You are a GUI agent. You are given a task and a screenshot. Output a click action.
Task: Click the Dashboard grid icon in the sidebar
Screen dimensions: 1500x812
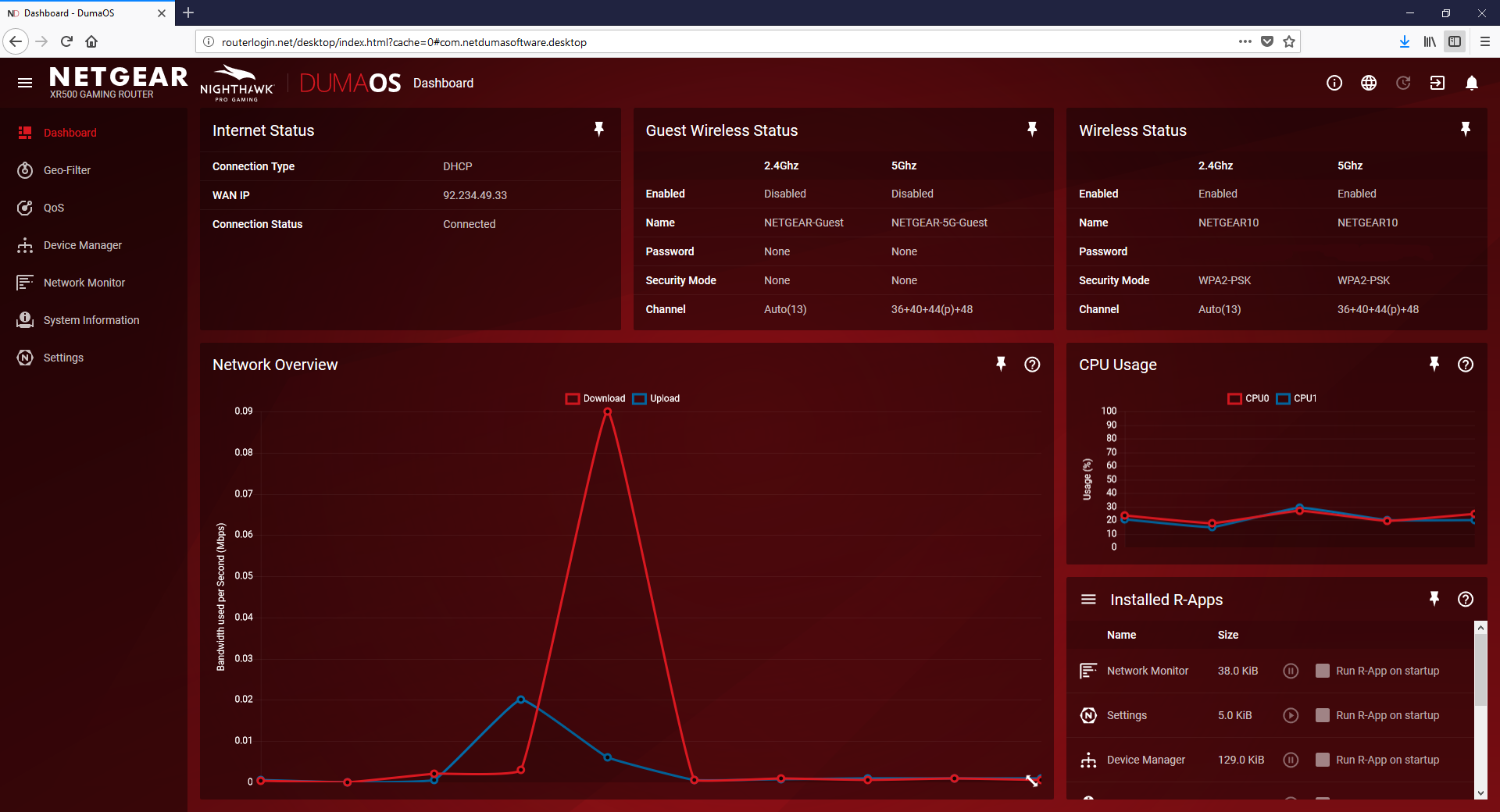coord(25,133)
